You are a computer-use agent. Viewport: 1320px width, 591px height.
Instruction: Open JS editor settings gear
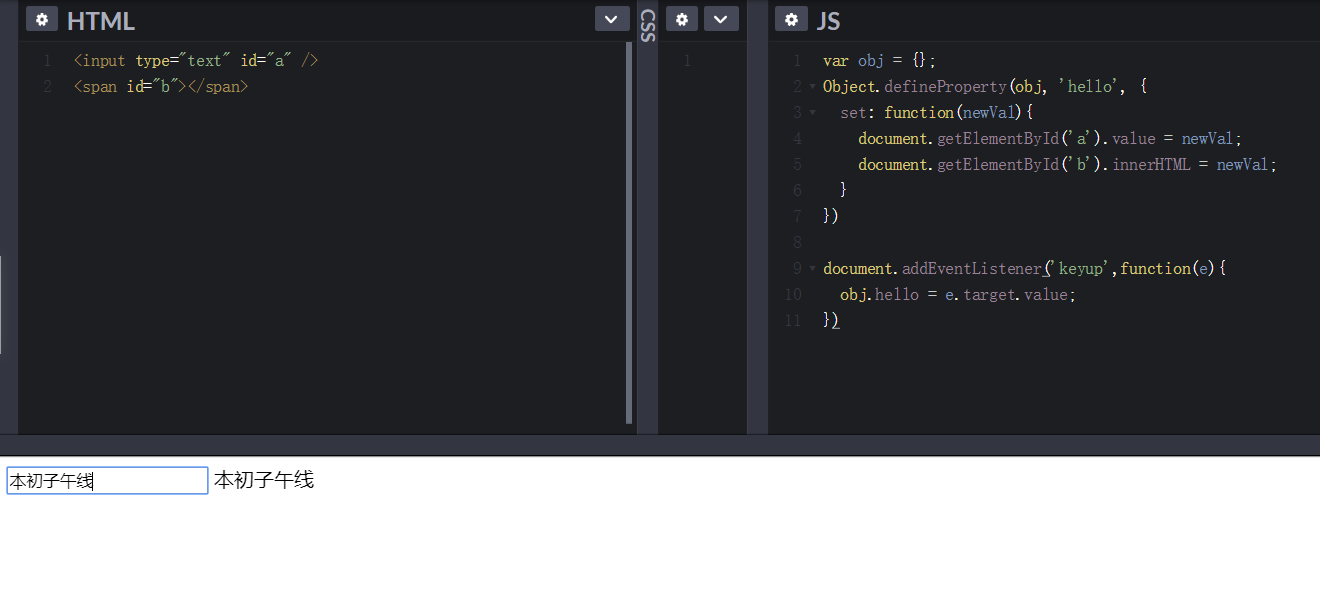pos(791,19)
